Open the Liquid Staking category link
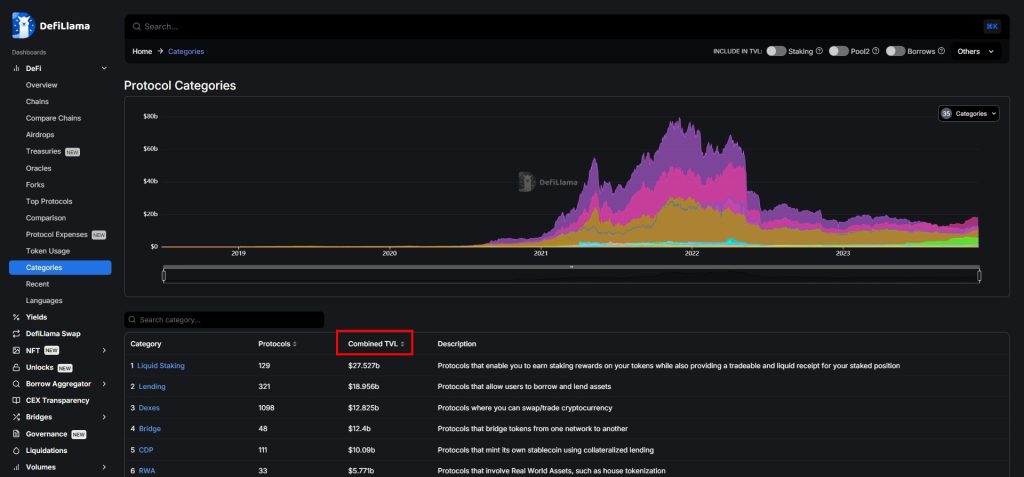 160,366
